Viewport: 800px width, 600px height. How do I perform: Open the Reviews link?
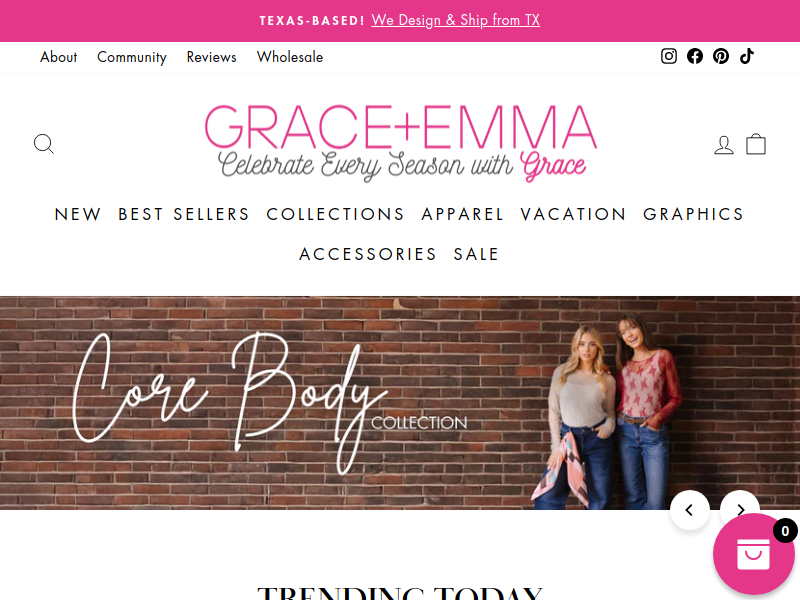click(211, 57)
